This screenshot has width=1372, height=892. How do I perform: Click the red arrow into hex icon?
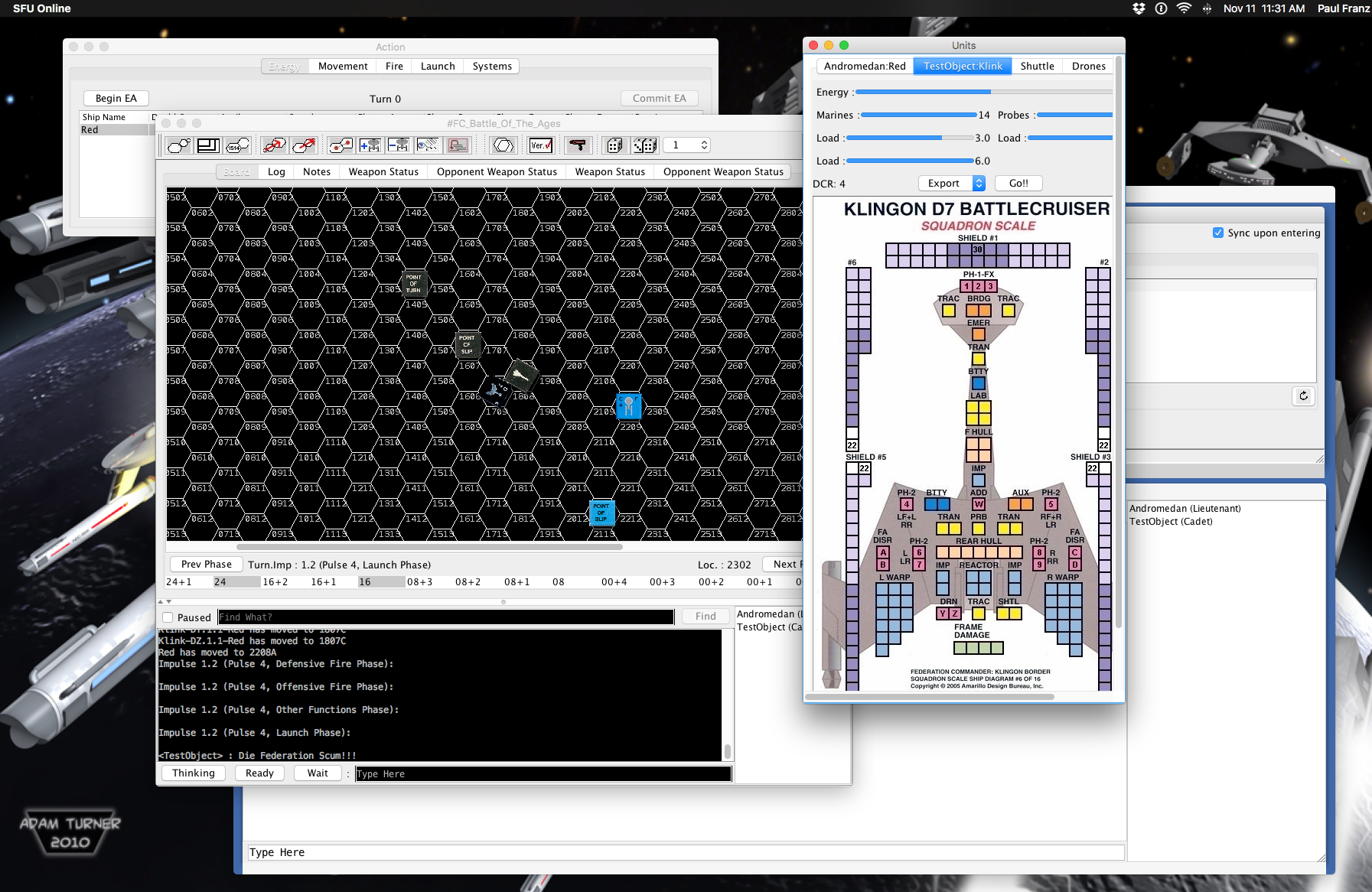click(x=274, y=145)
